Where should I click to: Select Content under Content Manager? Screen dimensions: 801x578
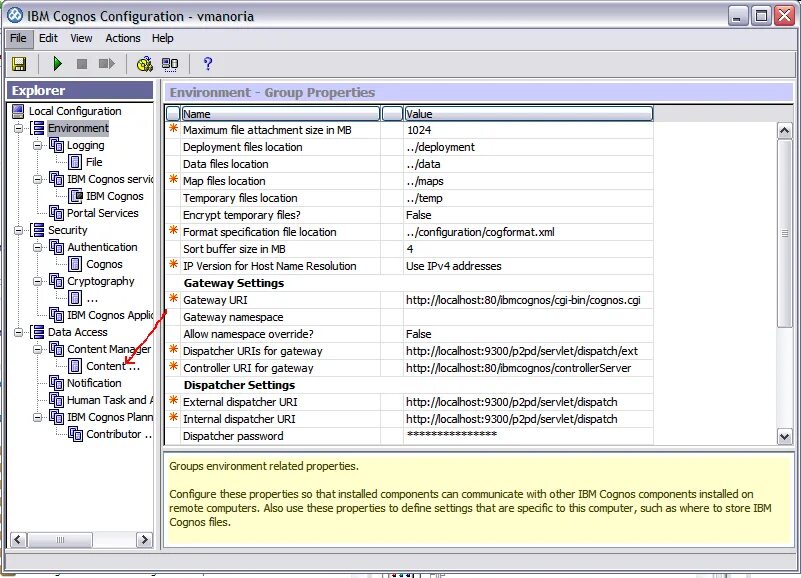pyautogui.click(x=112, y=366)
